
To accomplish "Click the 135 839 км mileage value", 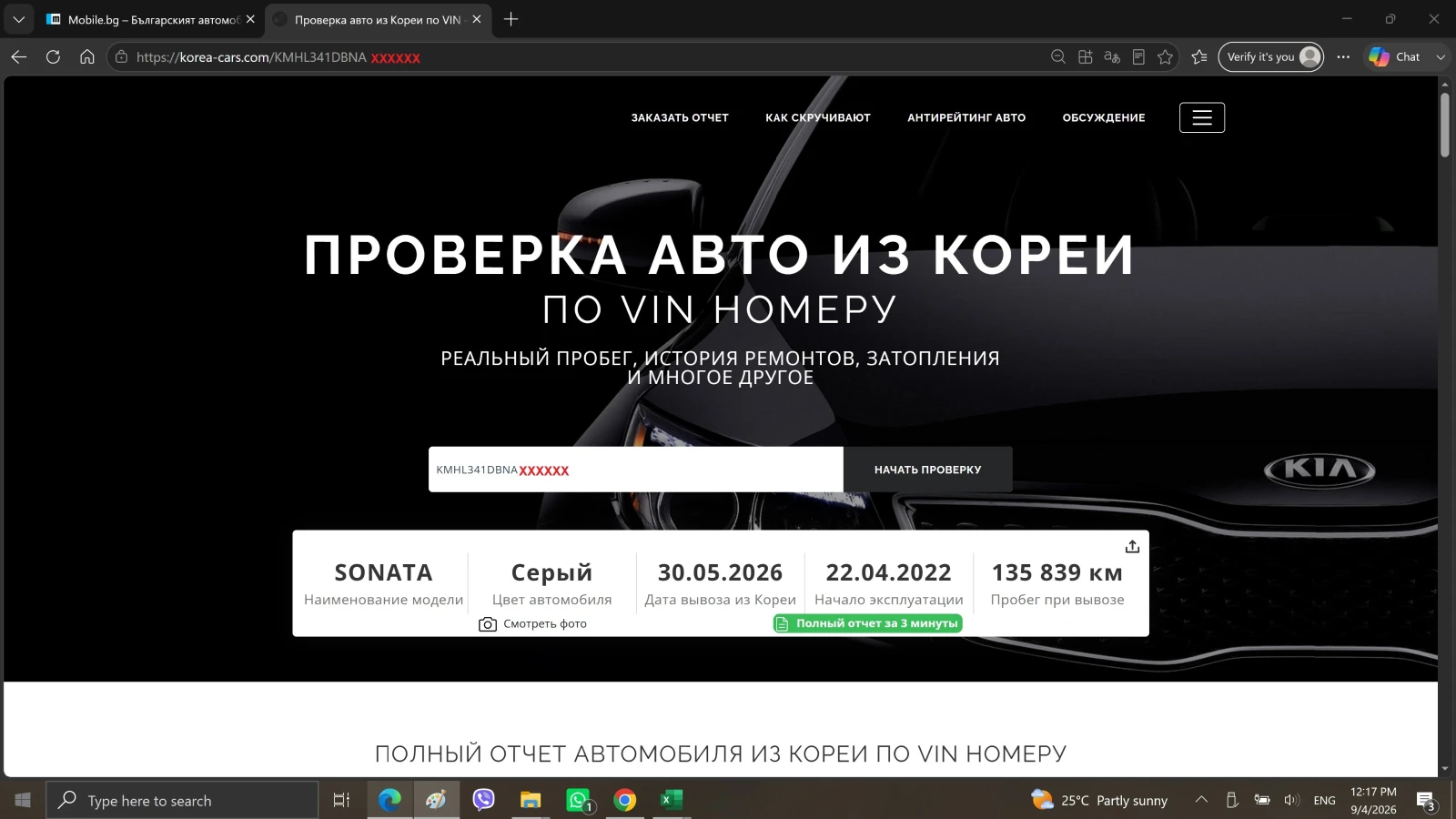I will click(1057, 572).
